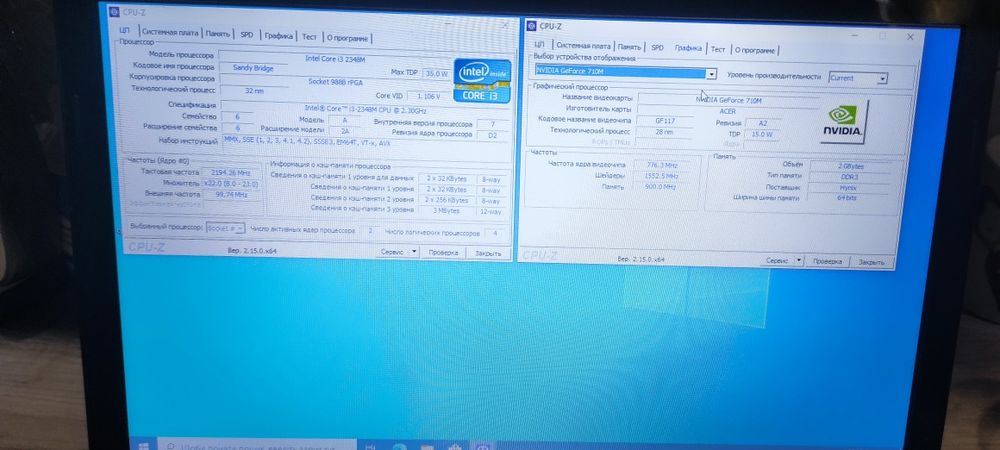Open Память tab in right CPU-Z window
This screenshot has width=1000, height=450.
629,47
